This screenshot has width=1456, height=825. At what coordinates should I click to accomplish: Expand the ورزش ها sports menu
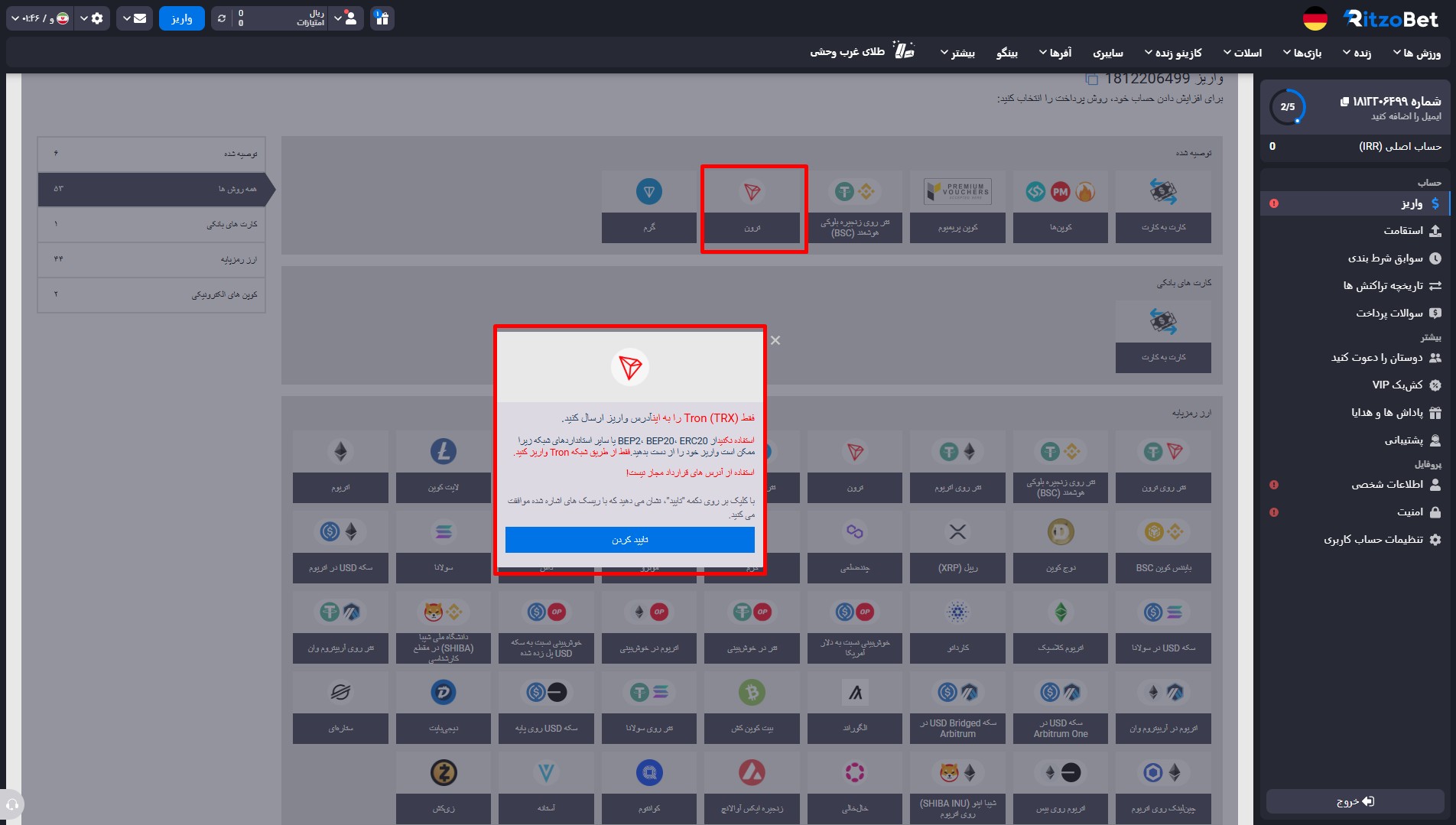coord(1417,53)
